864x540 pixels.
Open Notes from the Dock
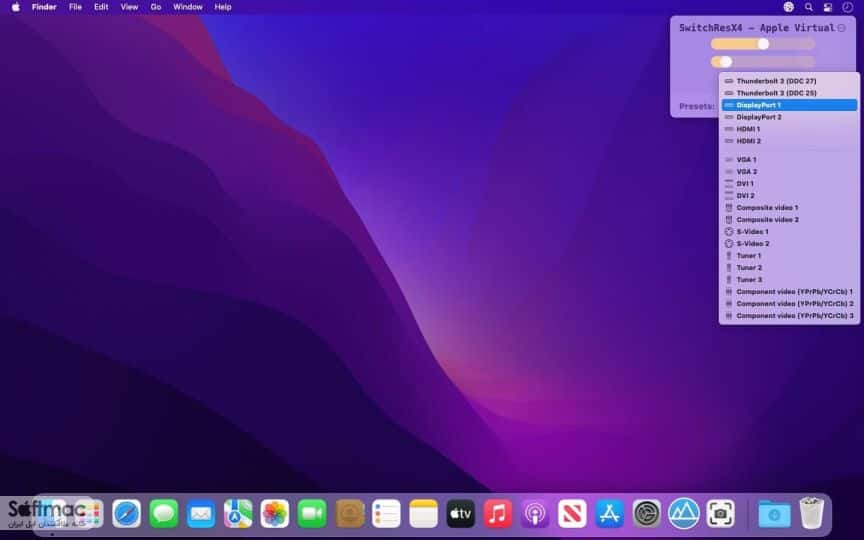(423, 514)
